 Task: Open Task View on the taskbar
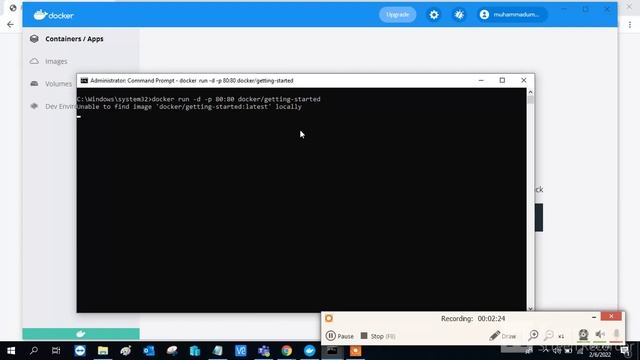[x=56, y=351]
